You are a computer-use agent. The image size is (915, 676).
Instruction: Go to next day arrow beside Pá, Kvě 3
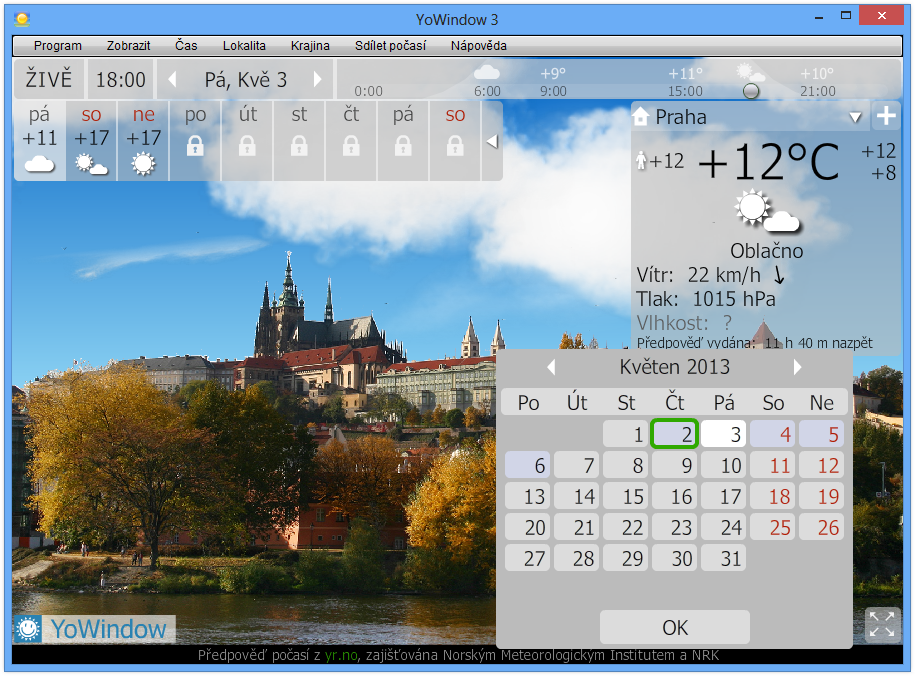click(317, 79)
